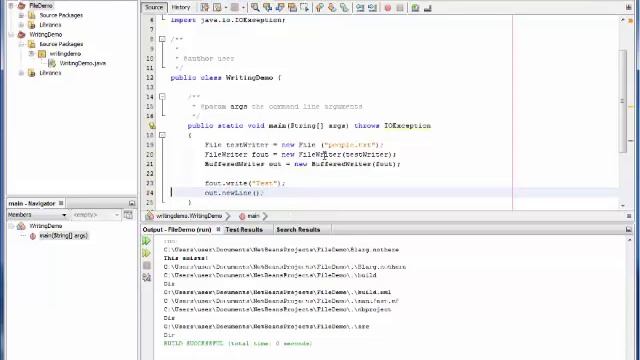Collapse the code fold at line 14
640x360 pixels.
point(162,97)
